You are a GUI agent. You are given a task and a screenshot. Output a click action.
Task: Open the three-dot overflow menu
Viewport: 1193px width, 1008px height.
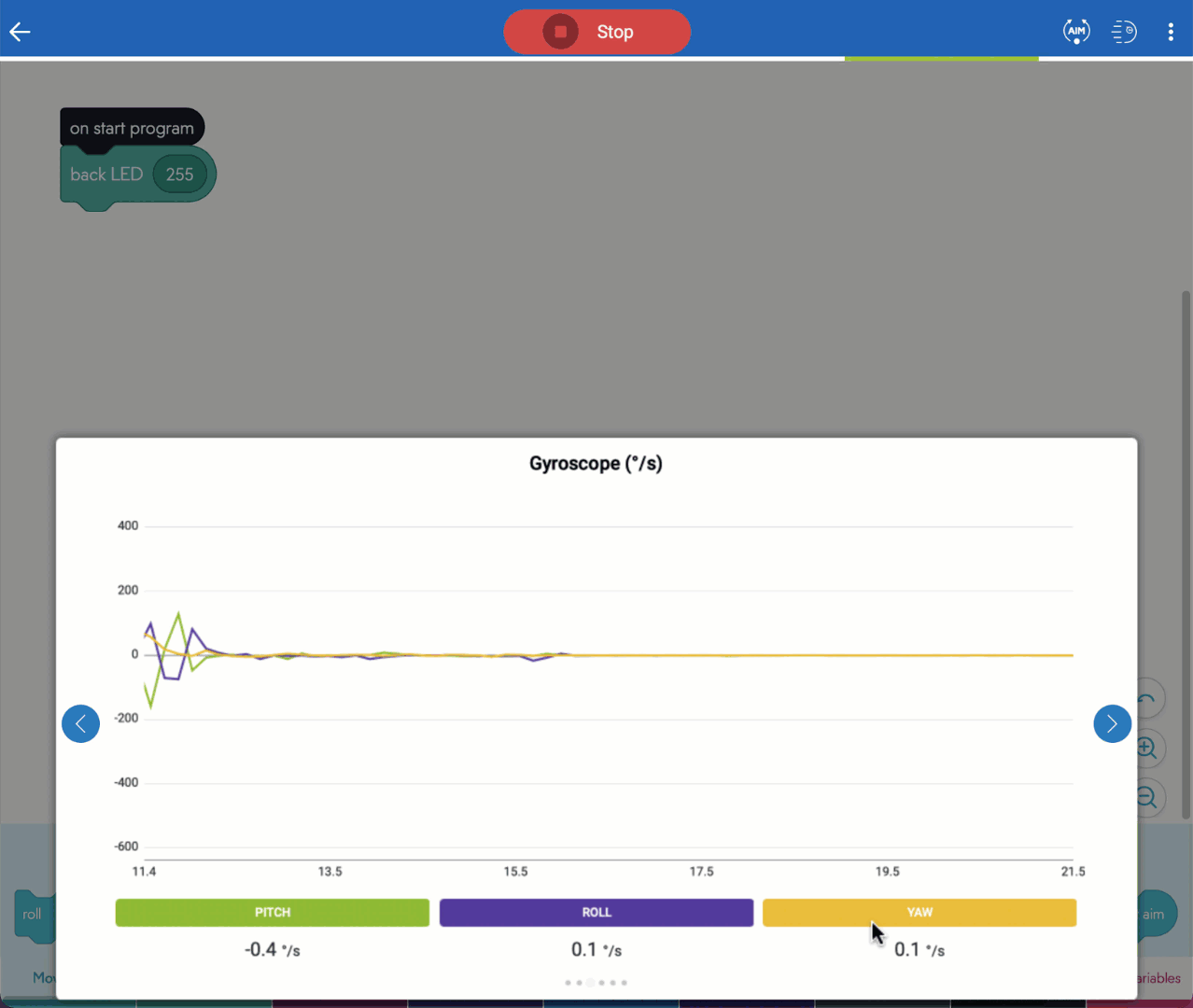tap(1171, 32)
